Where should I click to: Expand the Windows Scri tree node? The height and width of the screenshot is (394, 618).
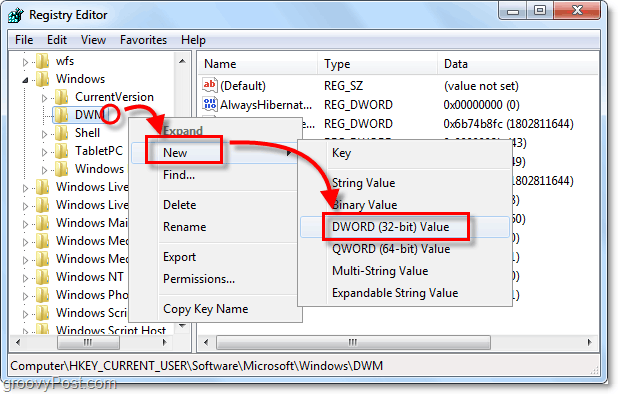[x=26, y=314]
